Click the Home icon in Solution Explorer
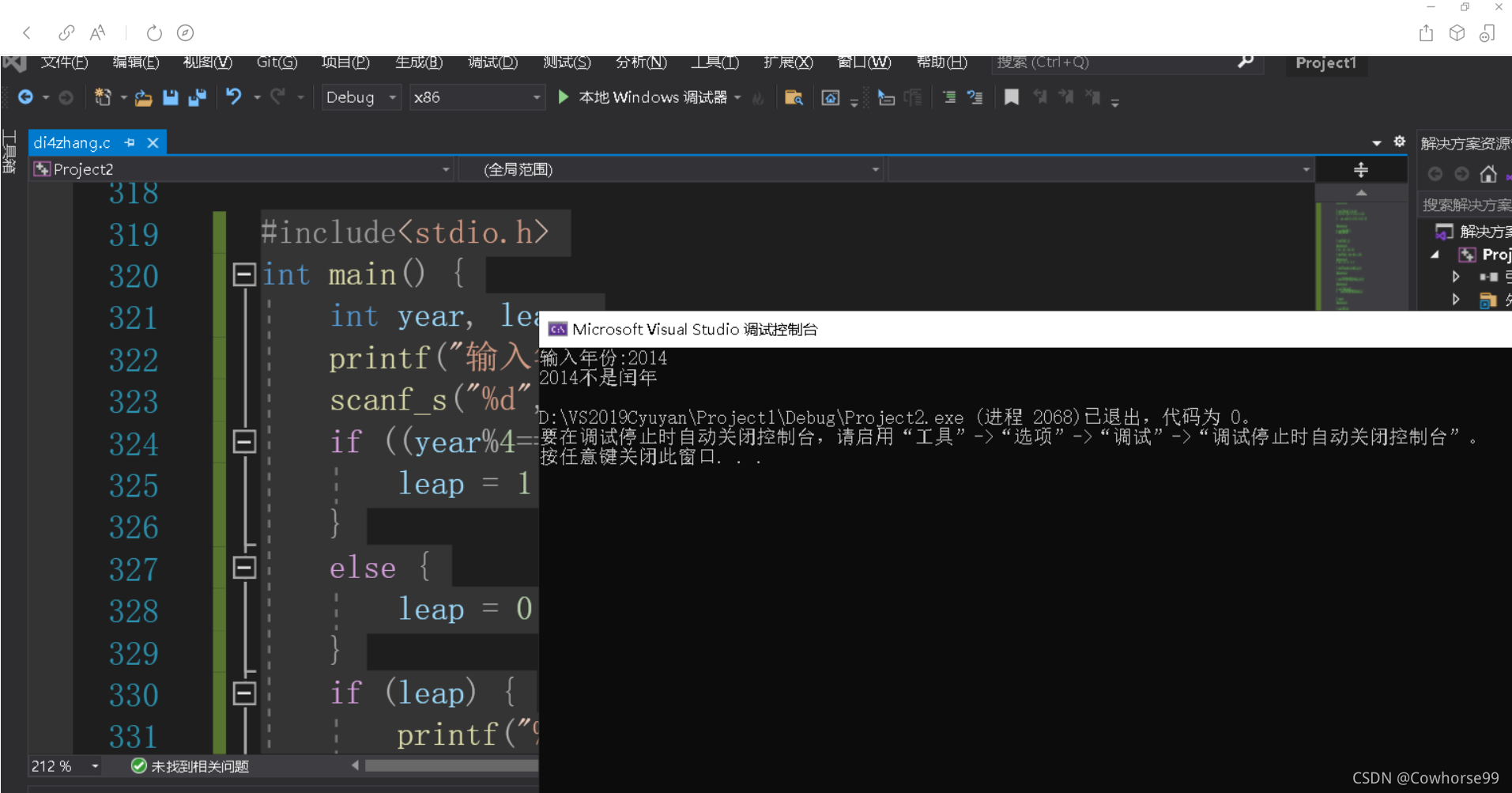 coord(1488,174)
